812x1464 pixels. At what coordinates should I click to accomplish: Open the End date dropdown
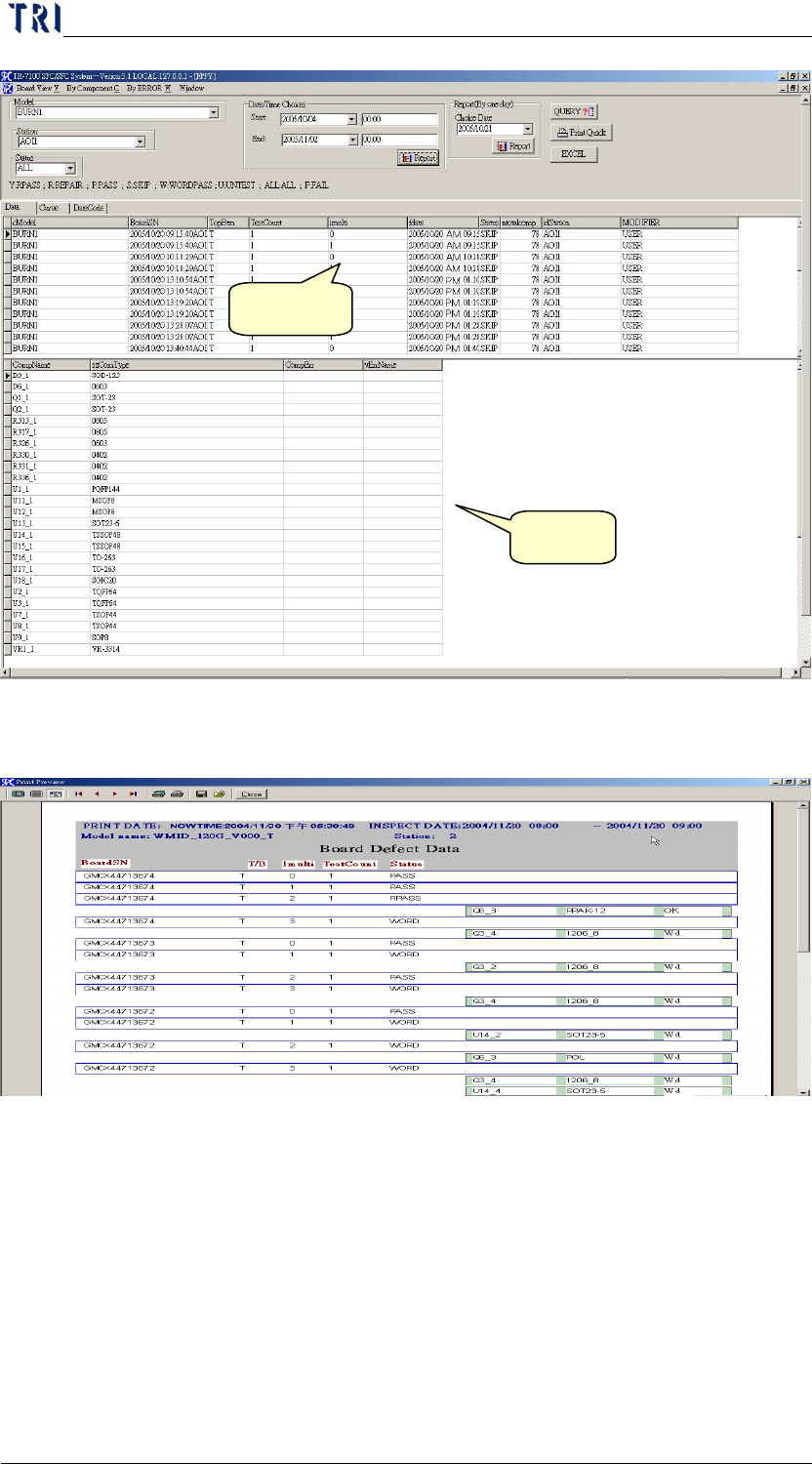click(x=352, y=140)
